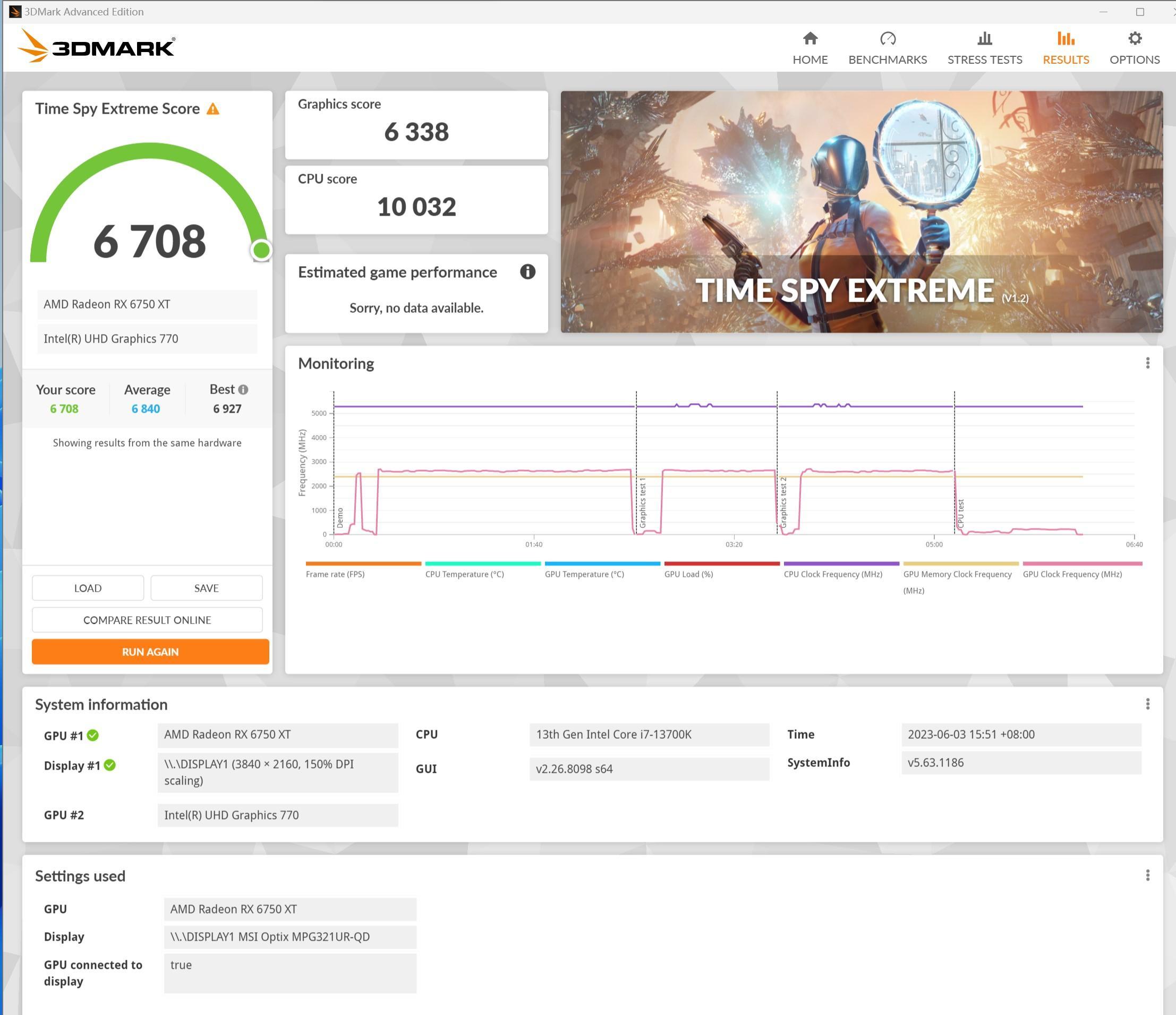Viewport: 1176px width, 1015px height.
Task: Open the Monitoring panel three-dot menu
Action: click(1147, 363)
